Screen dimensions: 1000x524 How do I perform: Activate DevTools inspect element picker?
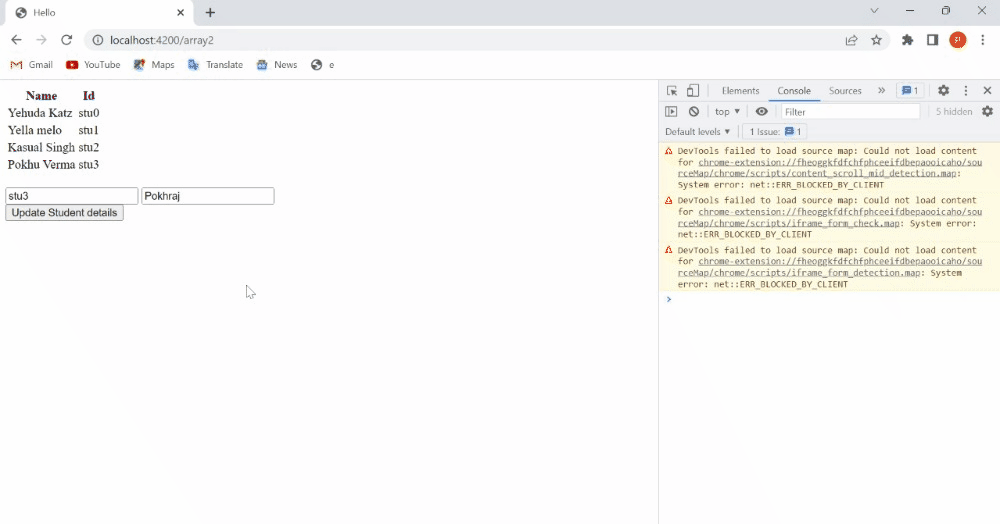pos(672,91)
